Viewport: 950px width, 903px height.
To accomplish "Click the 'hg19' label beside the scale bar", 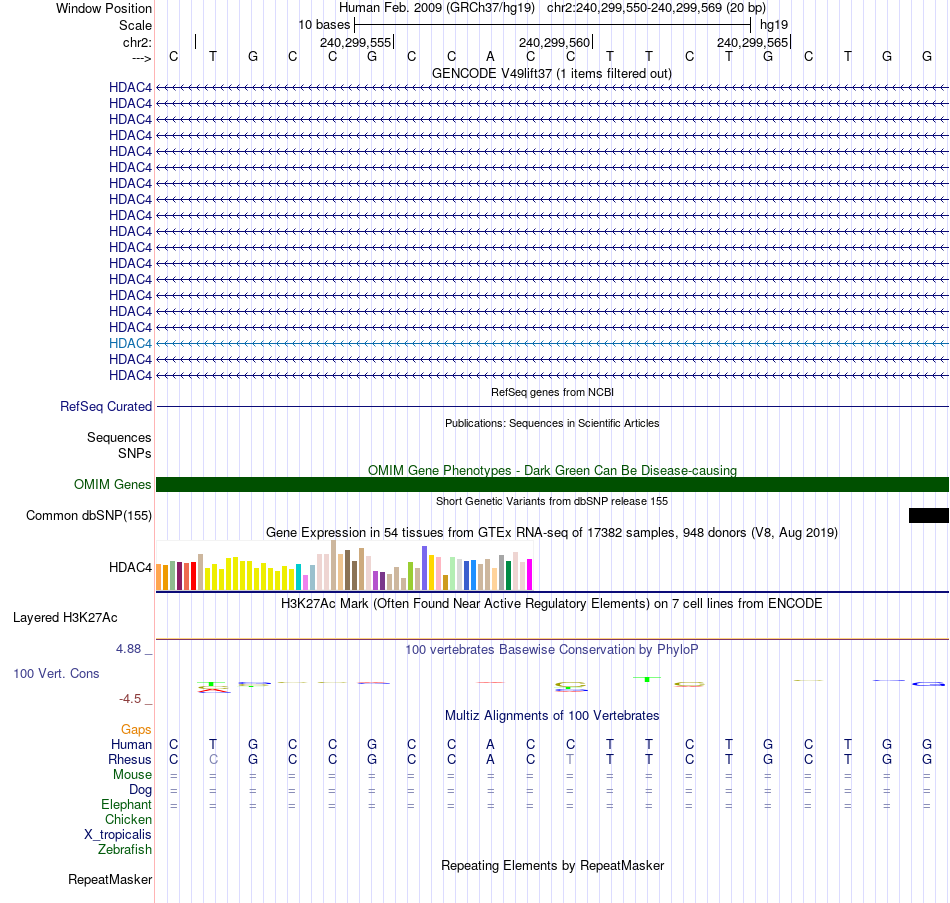I will pos(774,25).
